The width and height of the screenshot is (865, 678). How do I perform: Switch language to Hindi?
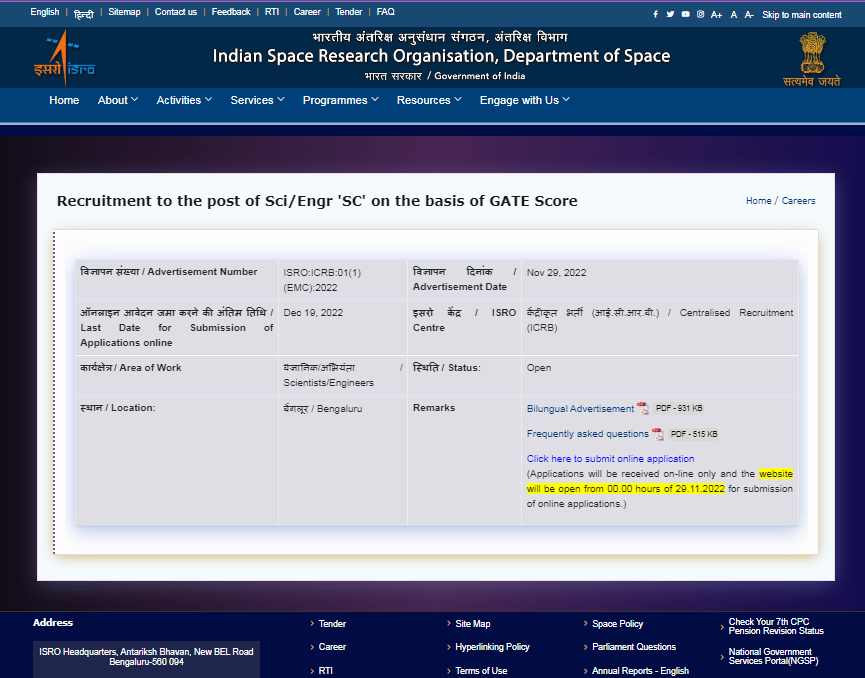[x=83, y=12]
